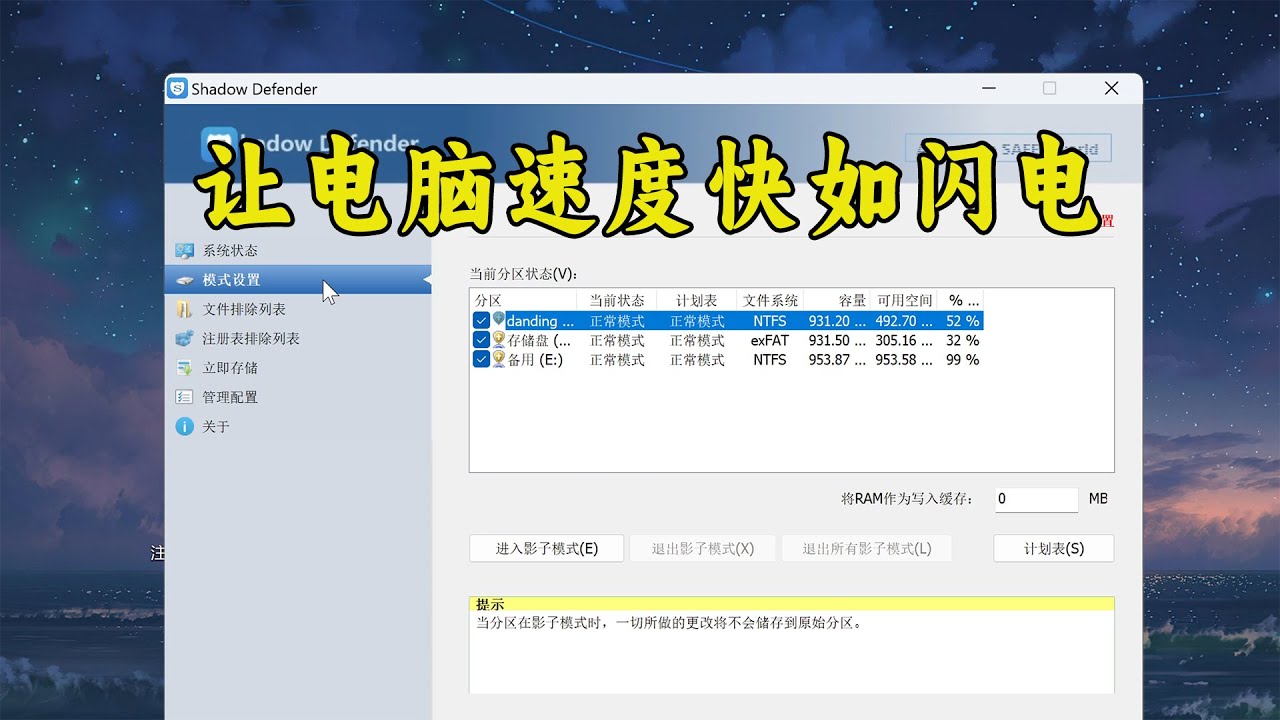Click the 管理配置 icon
This screenshot has width=1280, height=720.
click(x=184, y=397)
